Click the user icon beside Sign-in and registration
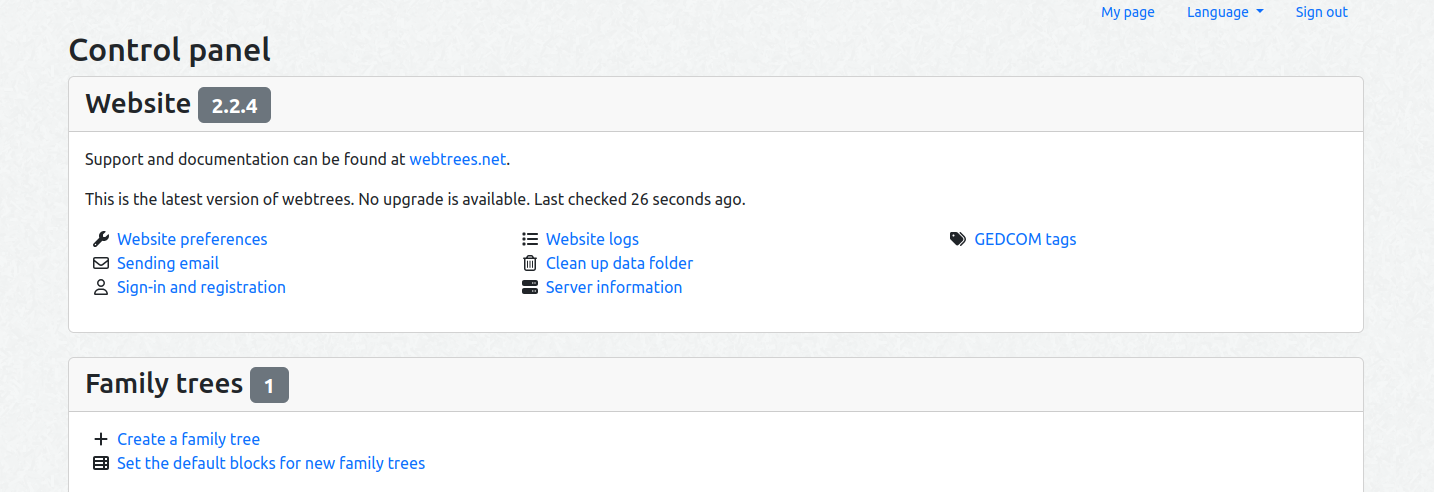This screenshot has height=492, width=1434. [100, 287]
